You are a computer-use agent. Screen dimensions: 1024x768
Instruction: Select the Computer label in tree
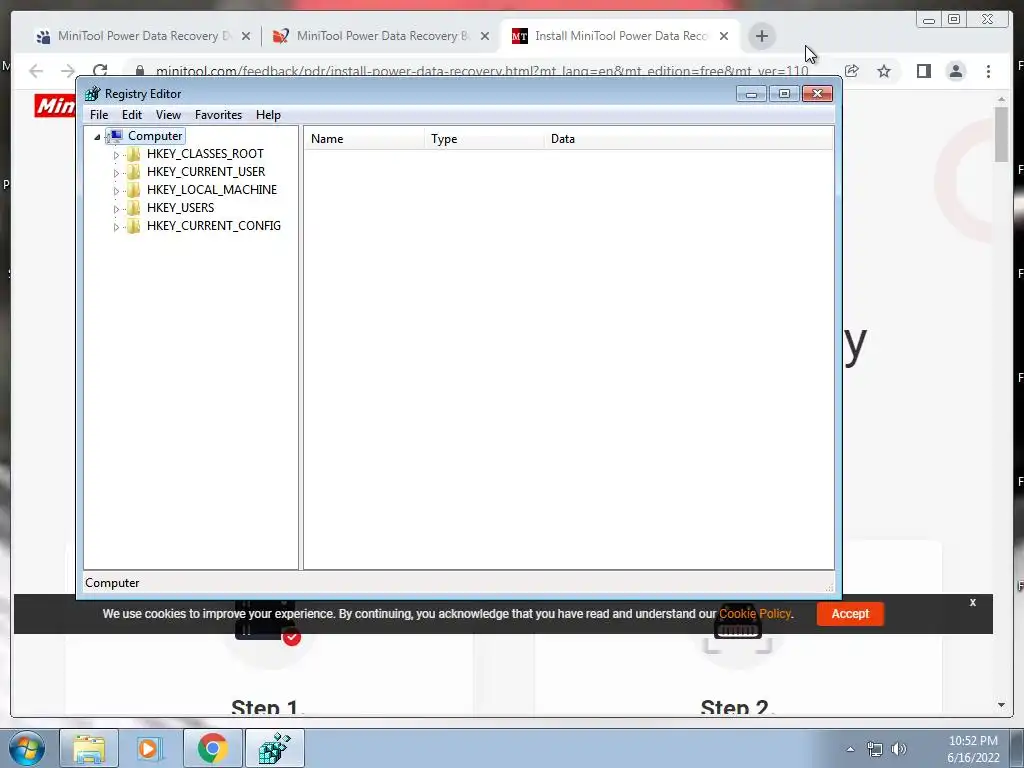coord(155,136)
